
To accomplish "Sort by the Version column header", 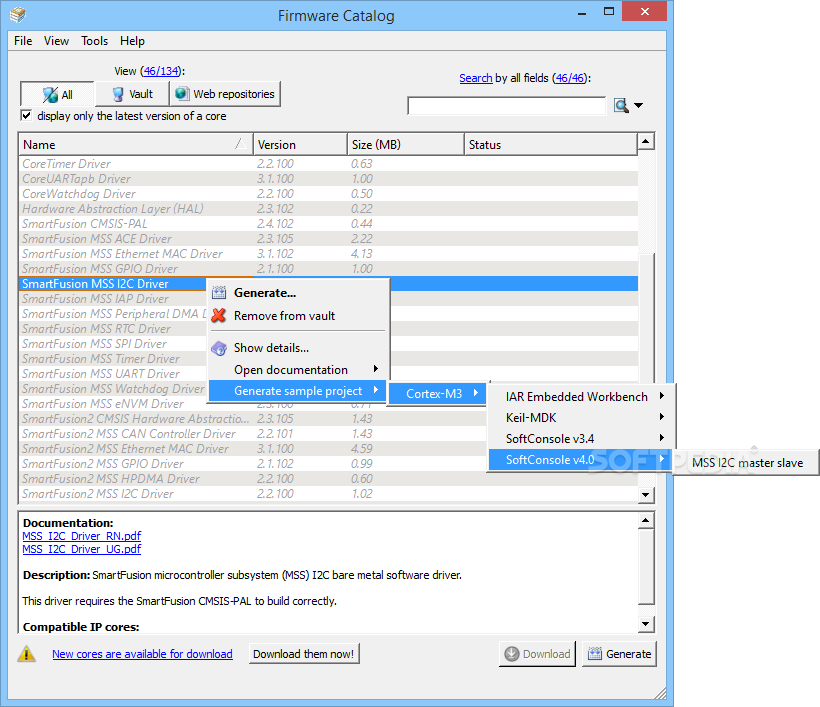I will [301, 144].
